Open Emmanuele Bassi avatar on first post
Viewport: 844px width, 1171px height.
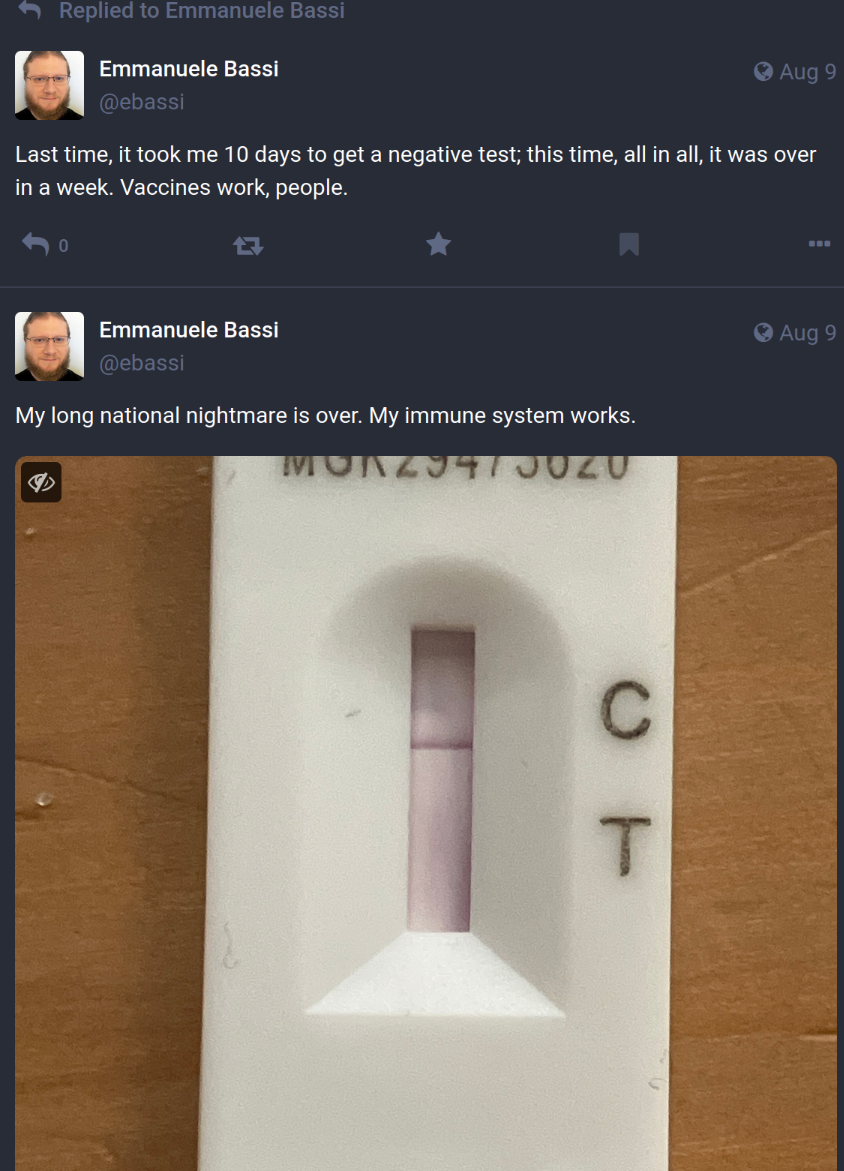49,85
